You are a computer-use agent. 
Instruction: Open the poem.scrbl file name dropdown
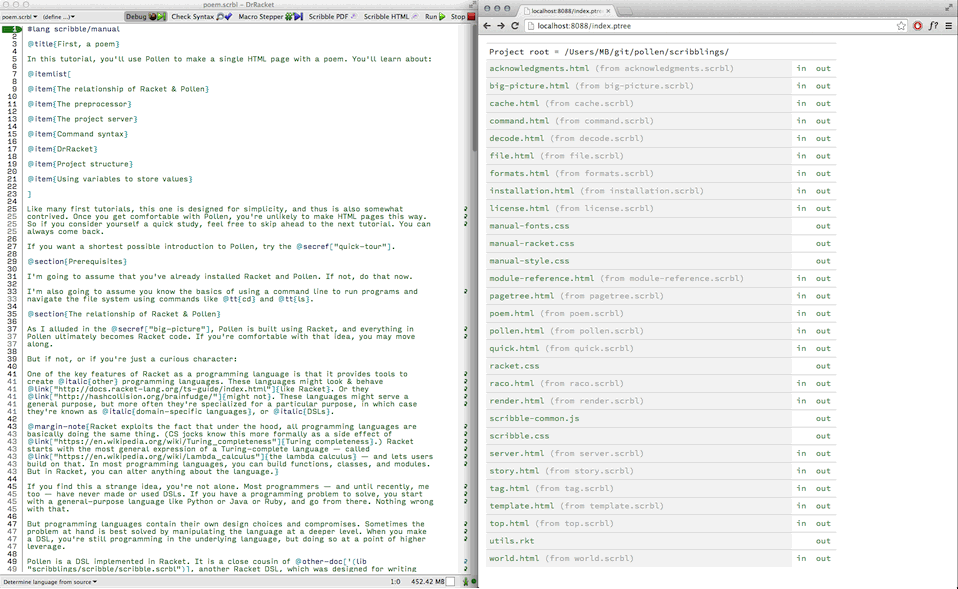[19, 17]
